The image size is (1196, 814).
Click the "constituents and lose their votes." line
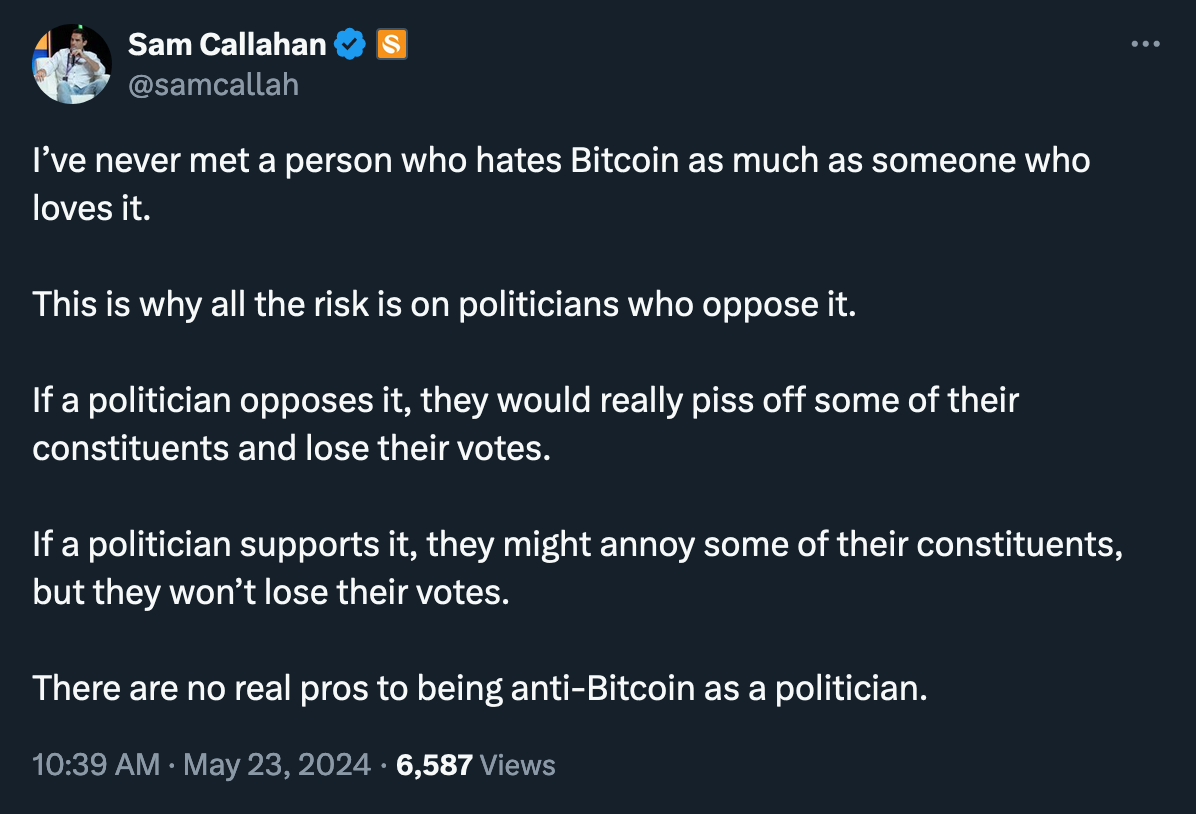tap(291, 448)
